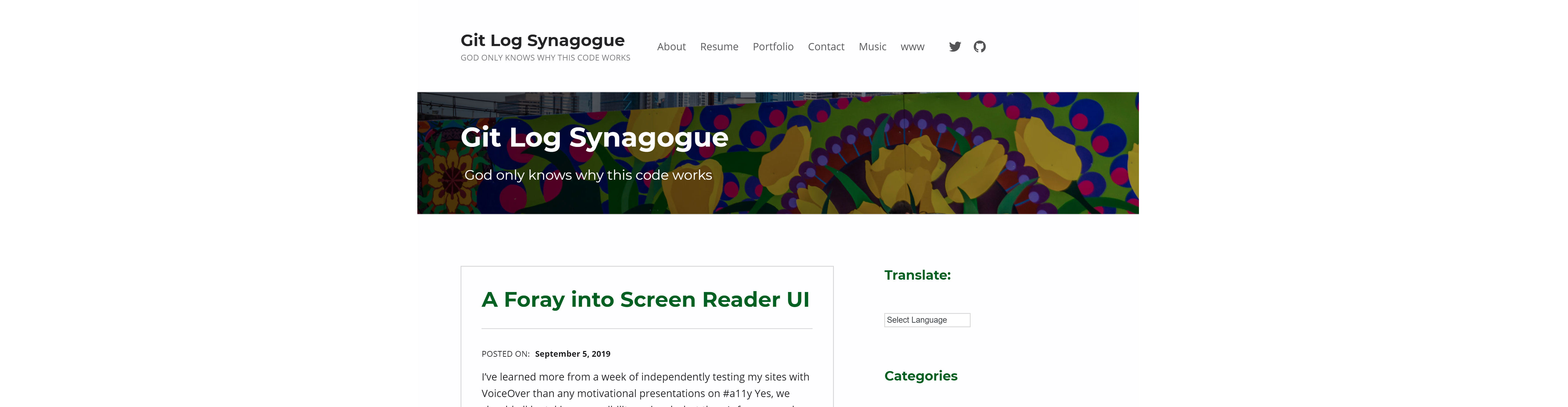The height and width of the screenshot is (407, 1568).
Task: Click the POSTED ON: label
Action: pos(505,353)
